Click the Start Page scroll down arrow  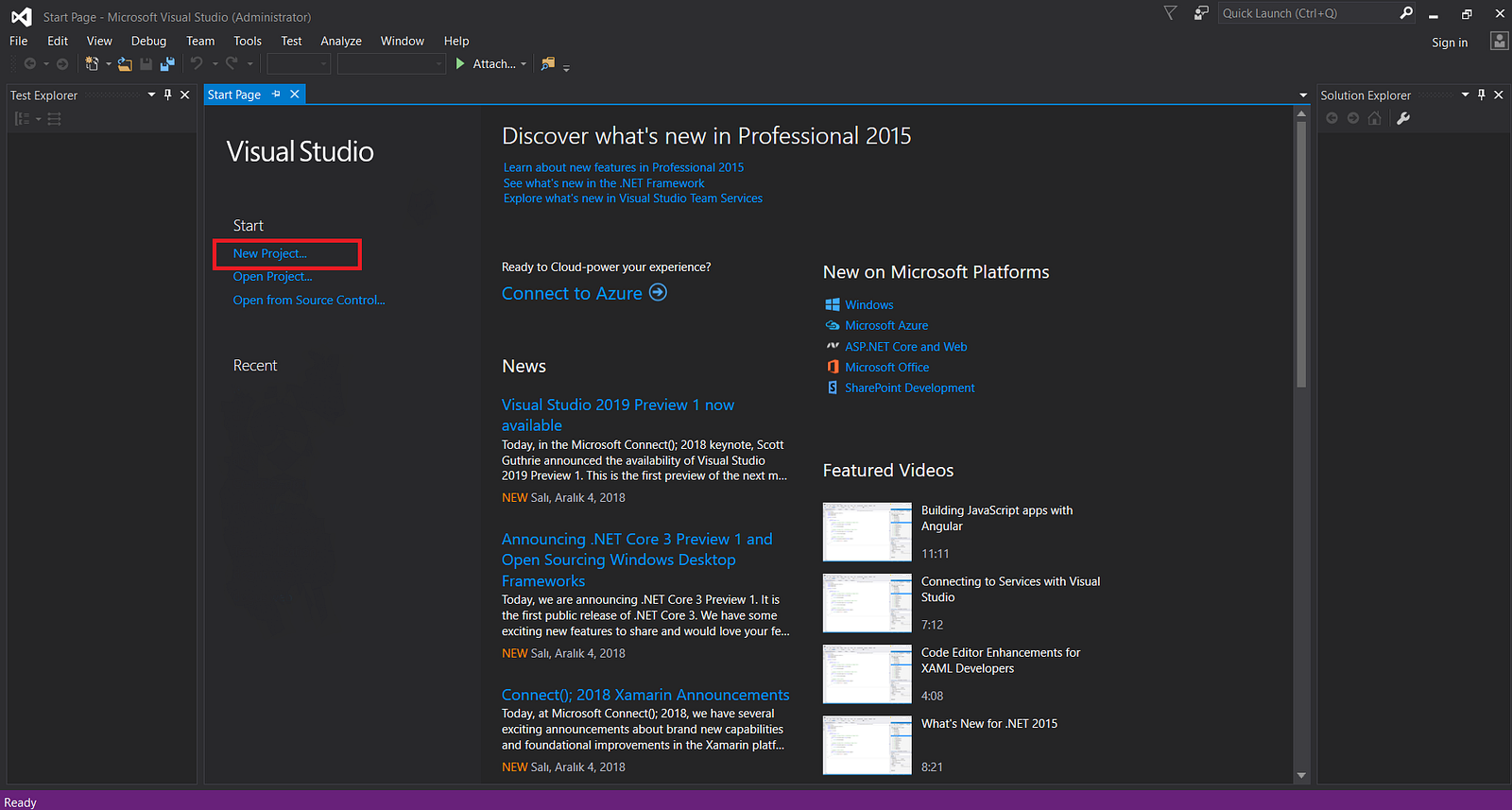click(1301, 776)
